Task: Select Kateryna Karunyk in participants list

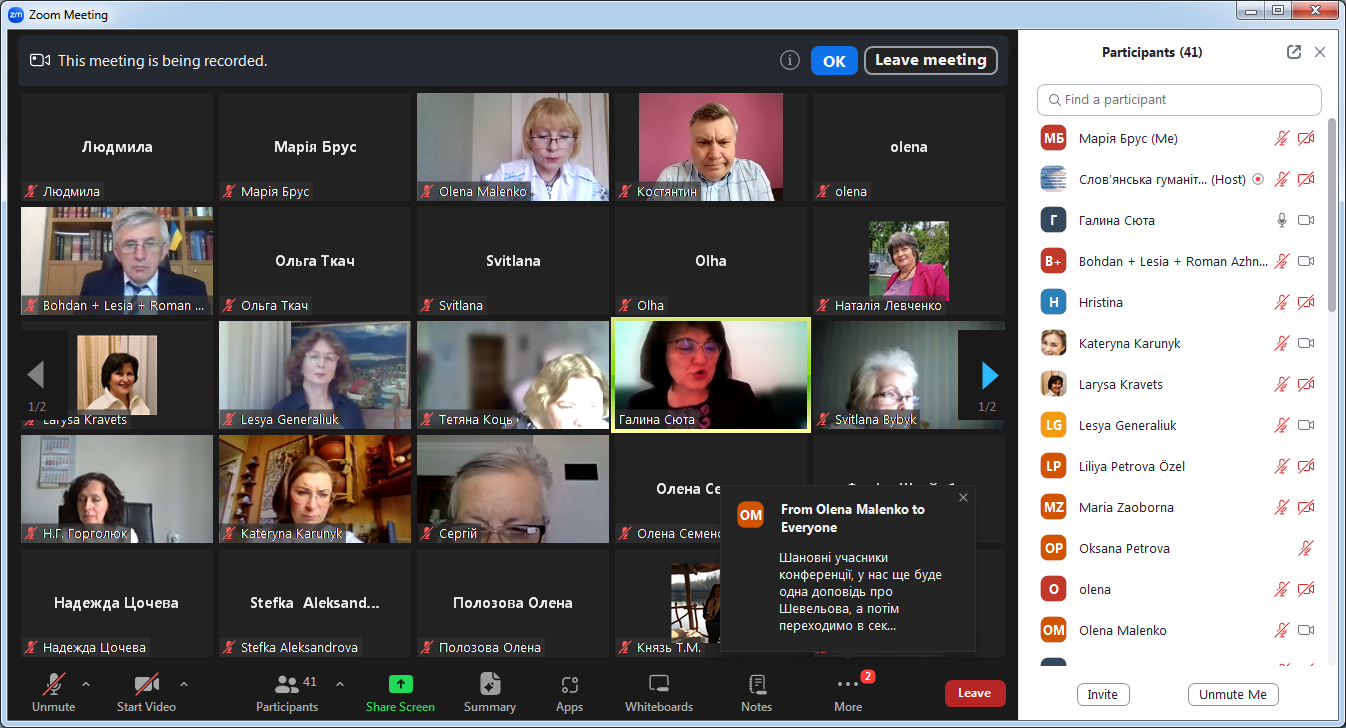Action: click(x=1129, y=343)
